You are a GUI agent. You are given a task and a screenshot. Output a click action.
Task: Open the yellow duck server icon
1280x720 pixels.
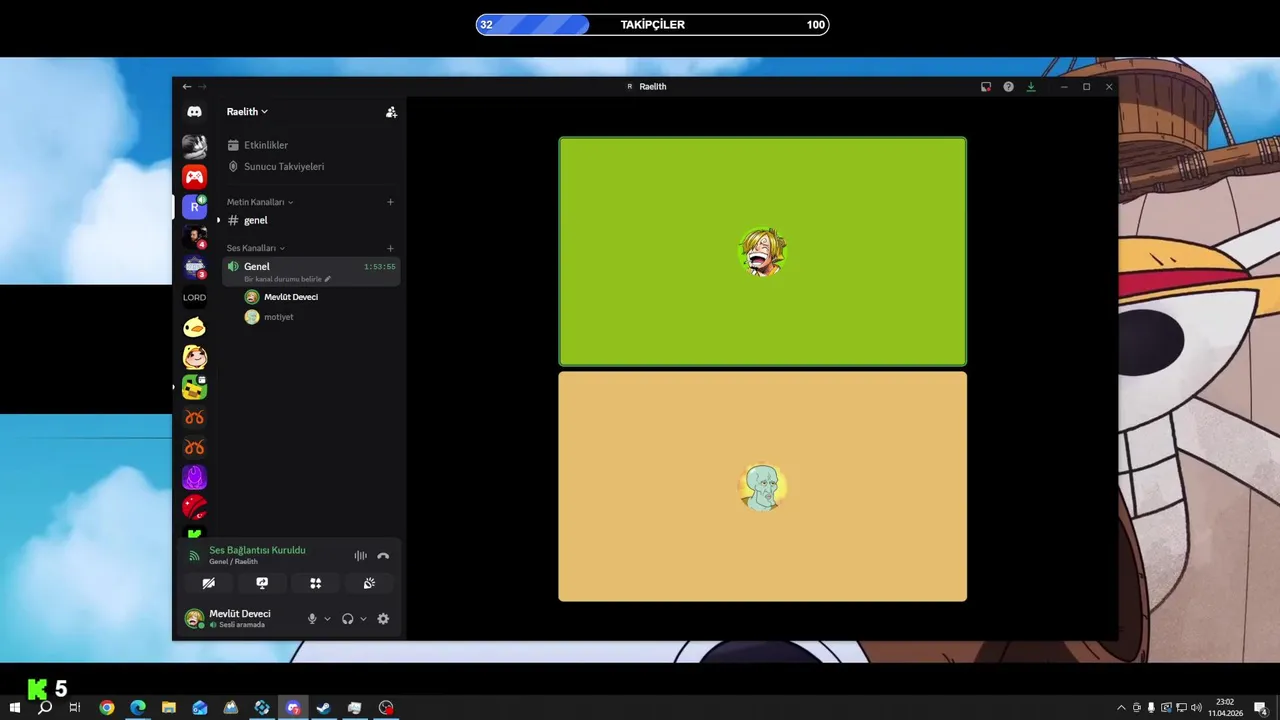click(194, 327)
